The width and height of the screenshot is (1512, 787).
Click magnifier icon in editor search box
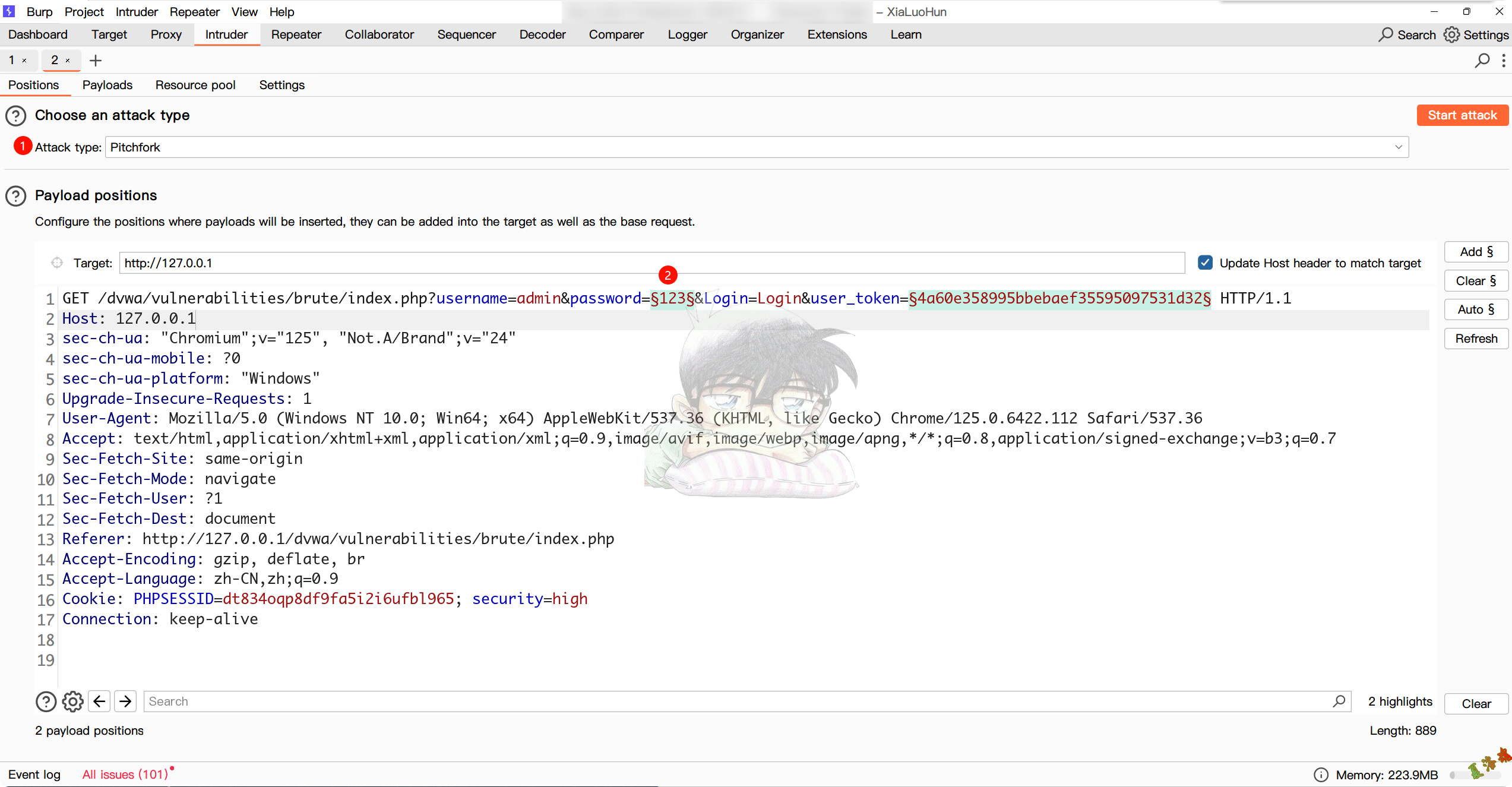(1339, 701)
